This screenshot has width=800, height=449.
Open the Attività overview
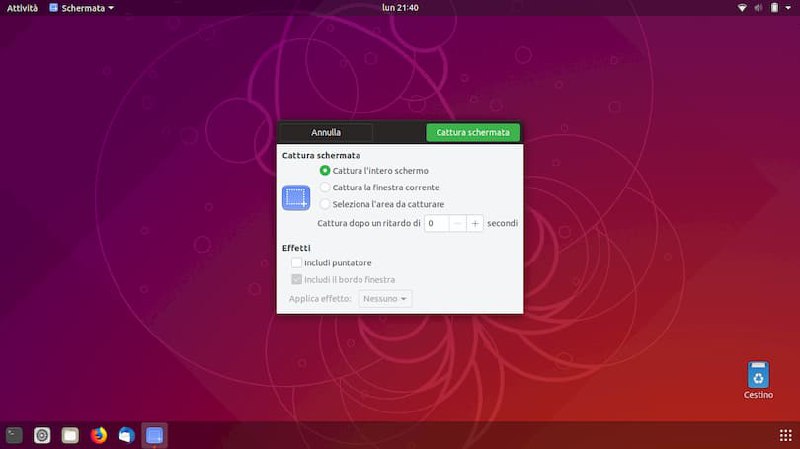[22, 8]
